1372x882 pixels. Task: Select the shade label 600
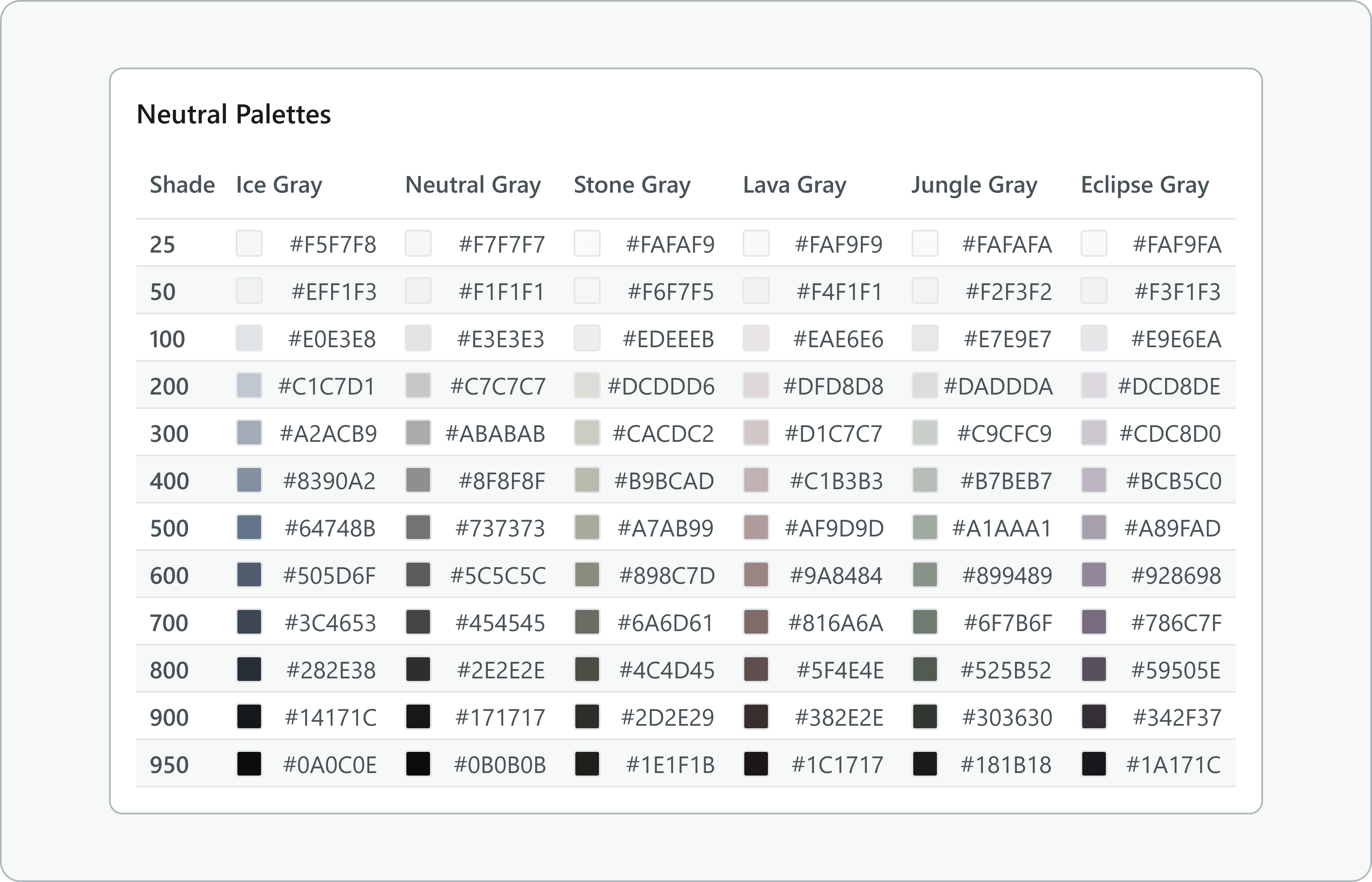click(x=169, y=576)
